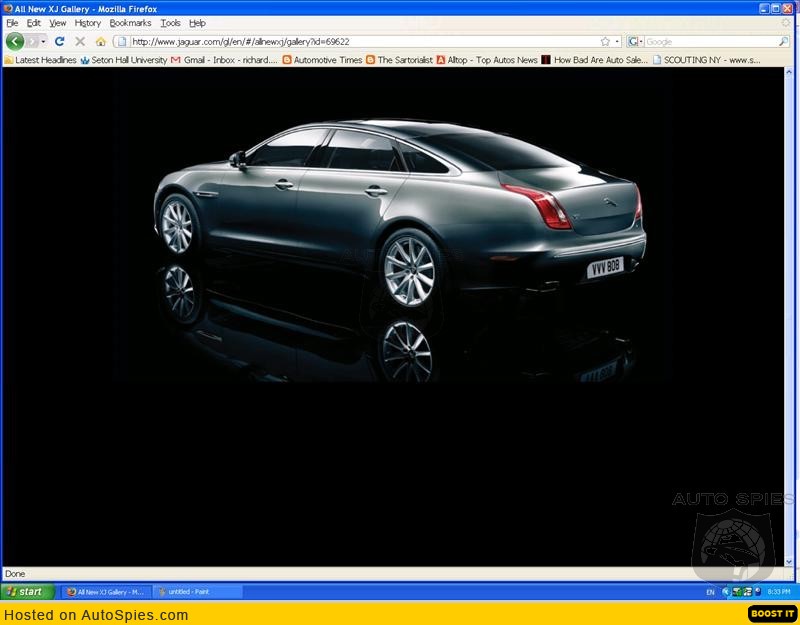Open the Gmail Inbox bookmark
The height and width of the screenshot is (625, 800).
click(223, 60)
